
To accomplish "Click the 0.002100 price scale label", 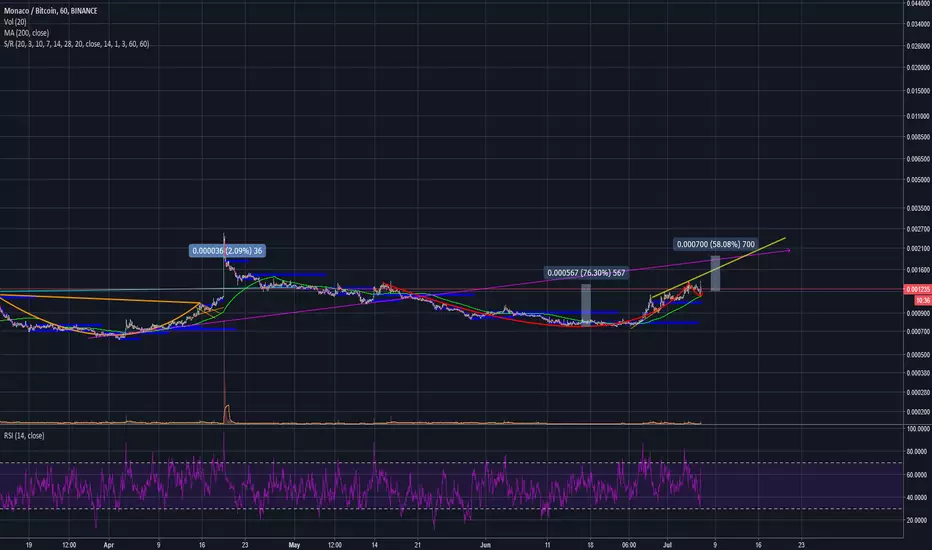I will [918, 249].
